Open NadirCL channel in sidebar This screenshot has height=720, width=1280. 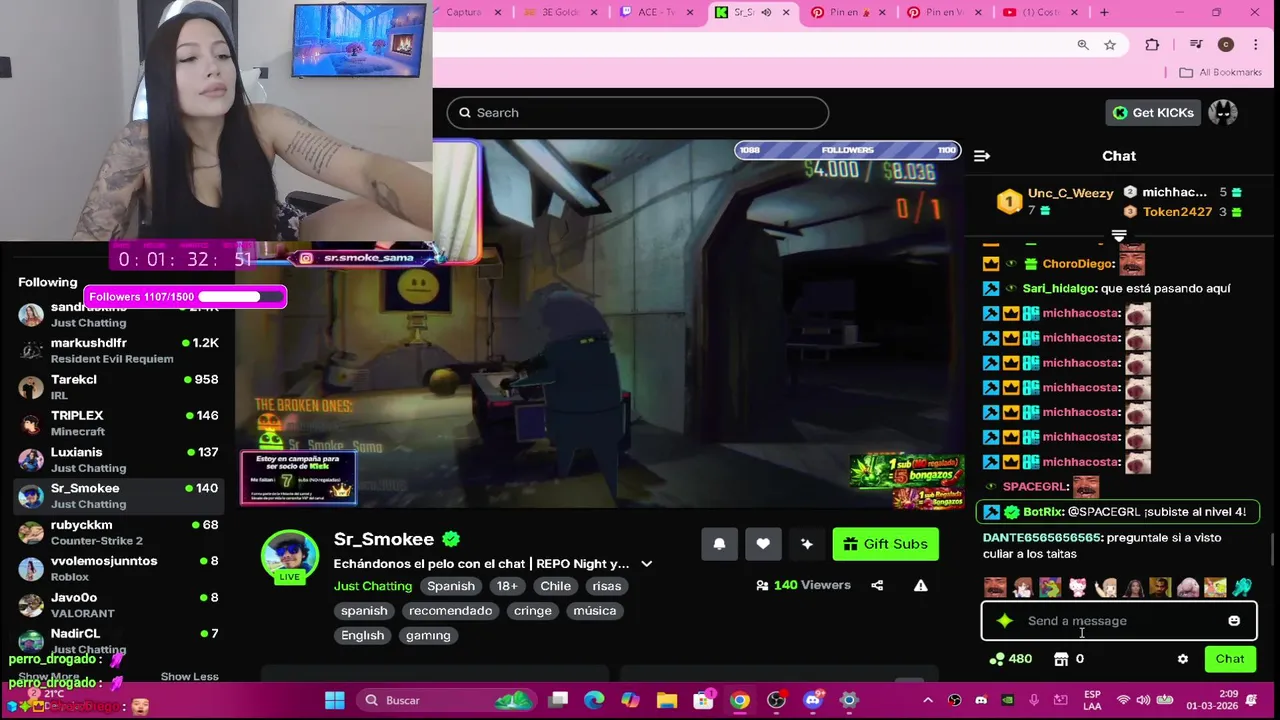(x=119, y=641)
